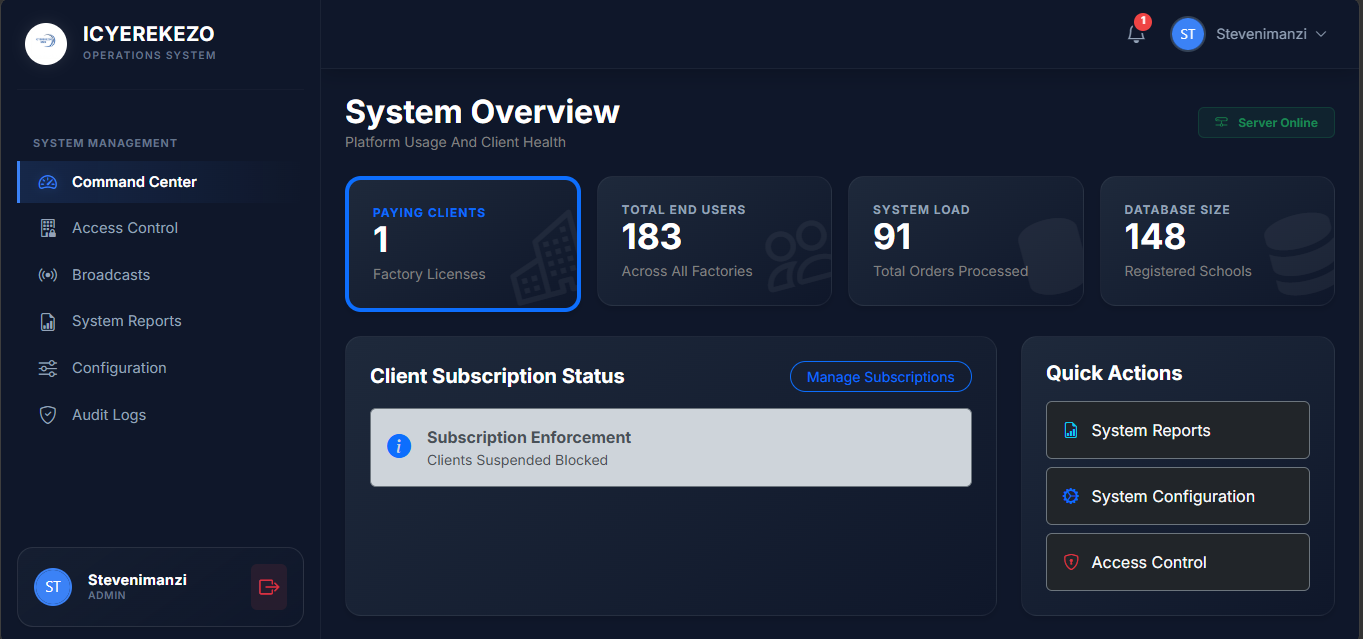Click the ICYEREKEZO round logo
Viewport: 1363px width, 639px height.
click(46, 44)
